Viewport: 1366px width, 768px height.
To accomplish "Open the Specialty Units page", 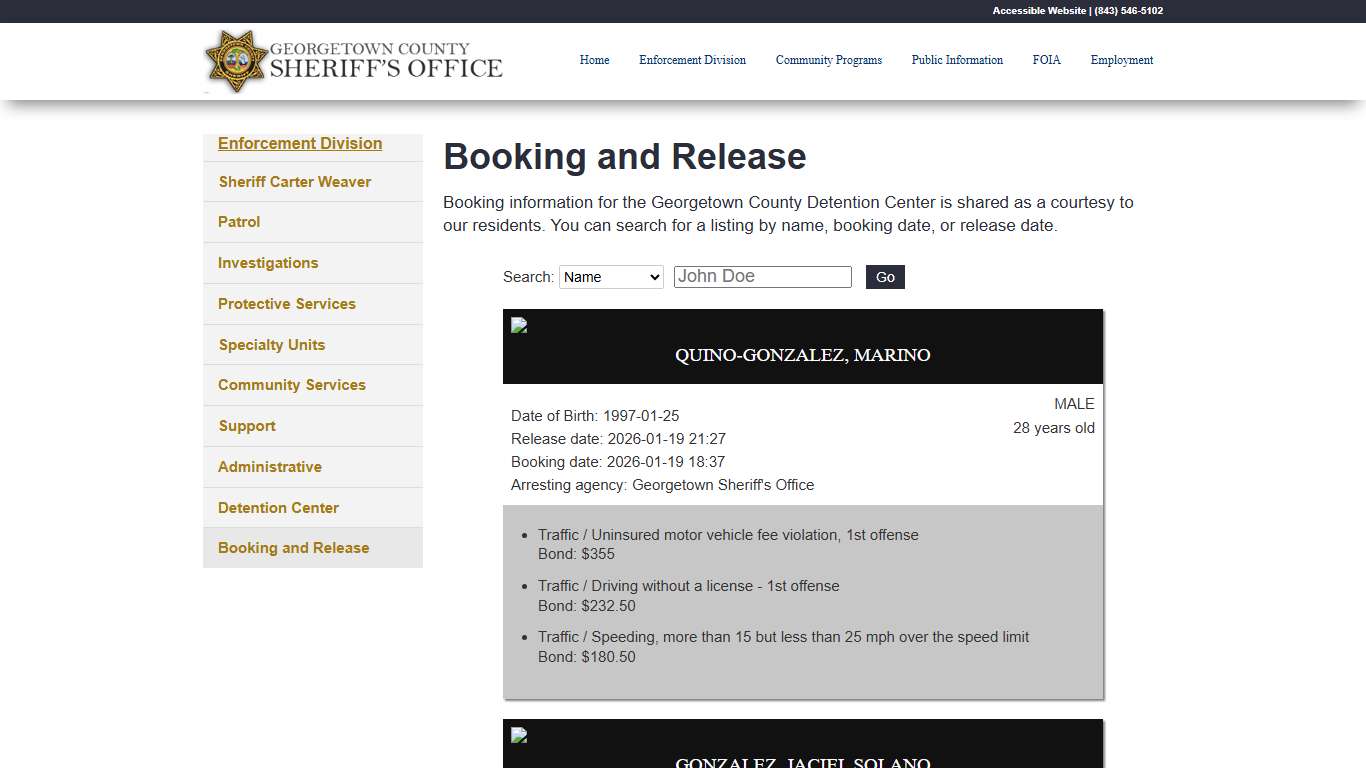I will pos(271,344).
